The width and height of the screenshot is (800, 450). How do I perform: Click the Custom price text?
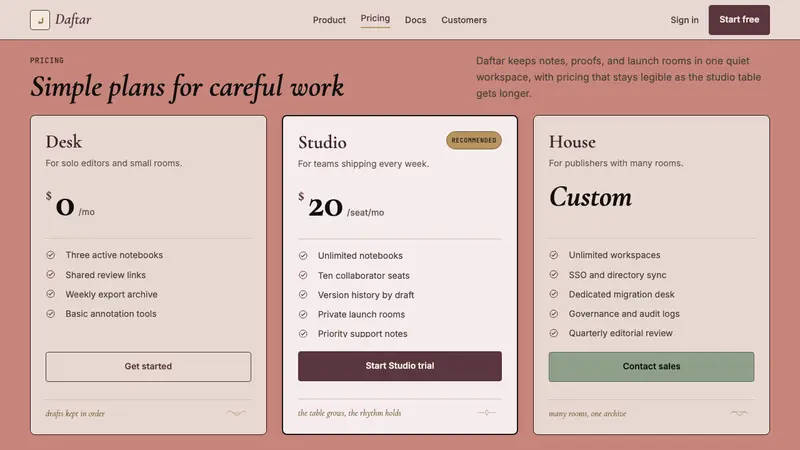point(590,197)
